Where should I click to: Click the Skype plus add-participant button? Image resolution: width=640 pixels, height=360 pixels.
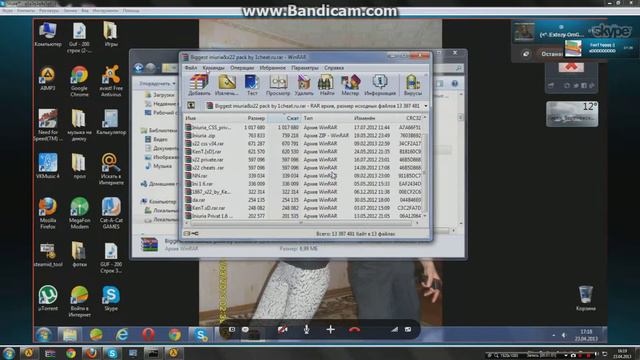point(330,329)
